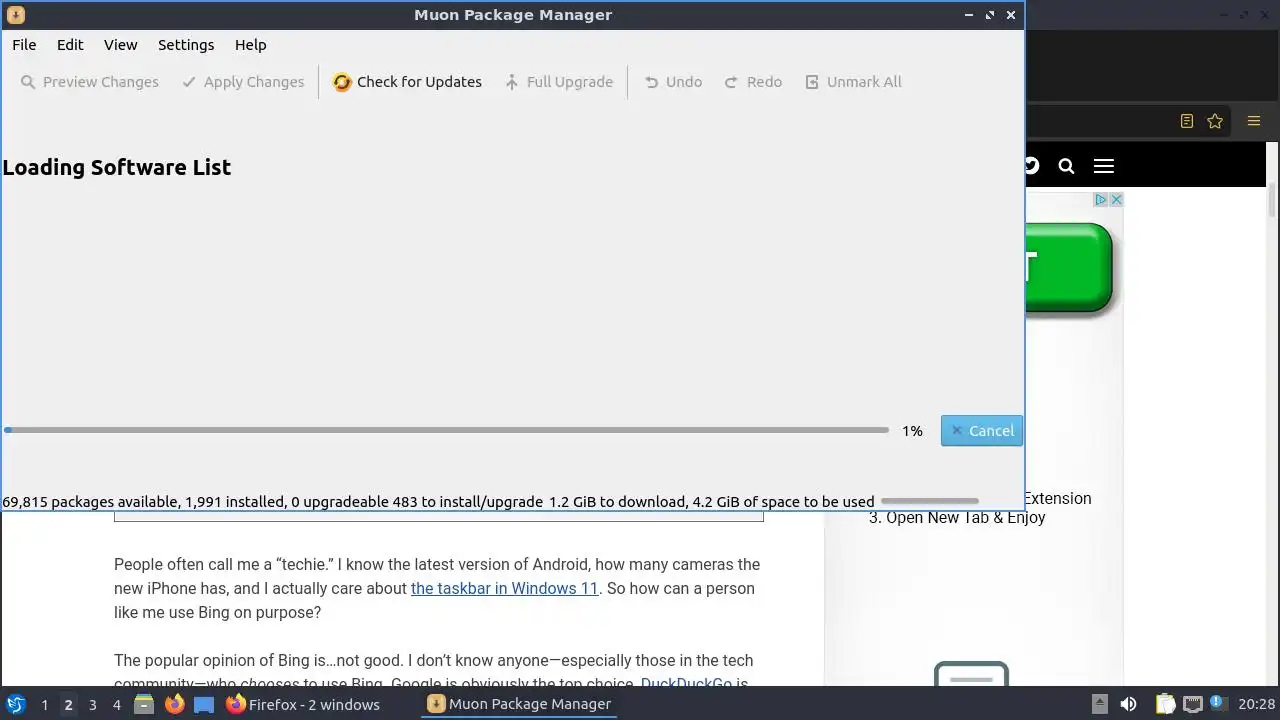Open clipboard manager tray icon
Image resolution: width=1280 pixels, height=720 pixels.
(x=1165, y=704)
